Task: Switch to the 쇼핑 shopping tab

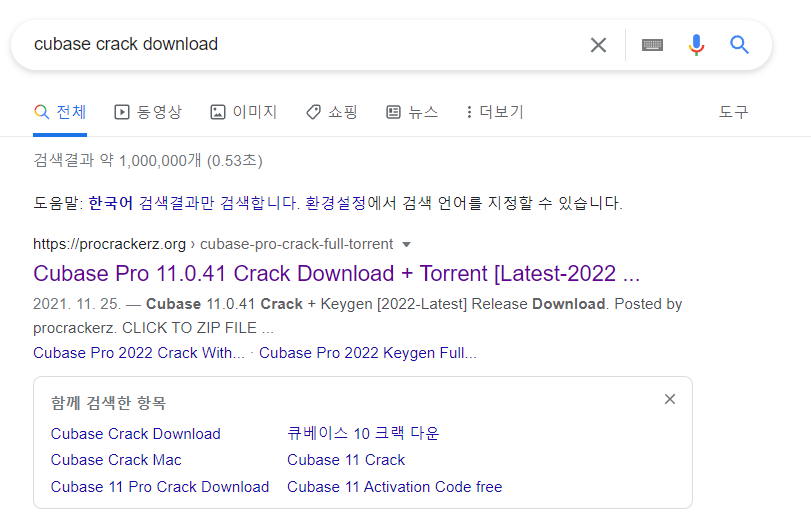Action: [x=332, y=112]
